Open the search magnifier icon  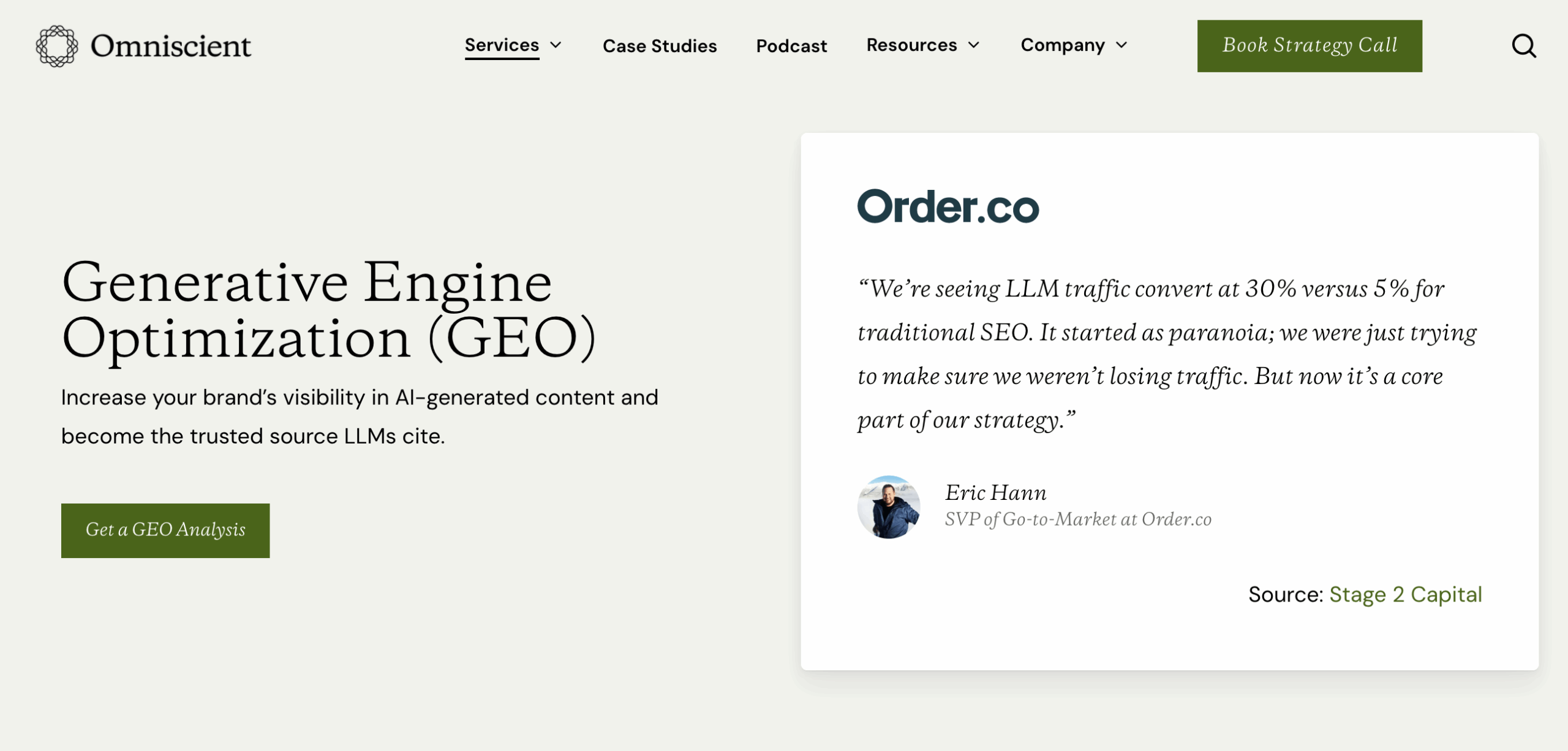1523,46
